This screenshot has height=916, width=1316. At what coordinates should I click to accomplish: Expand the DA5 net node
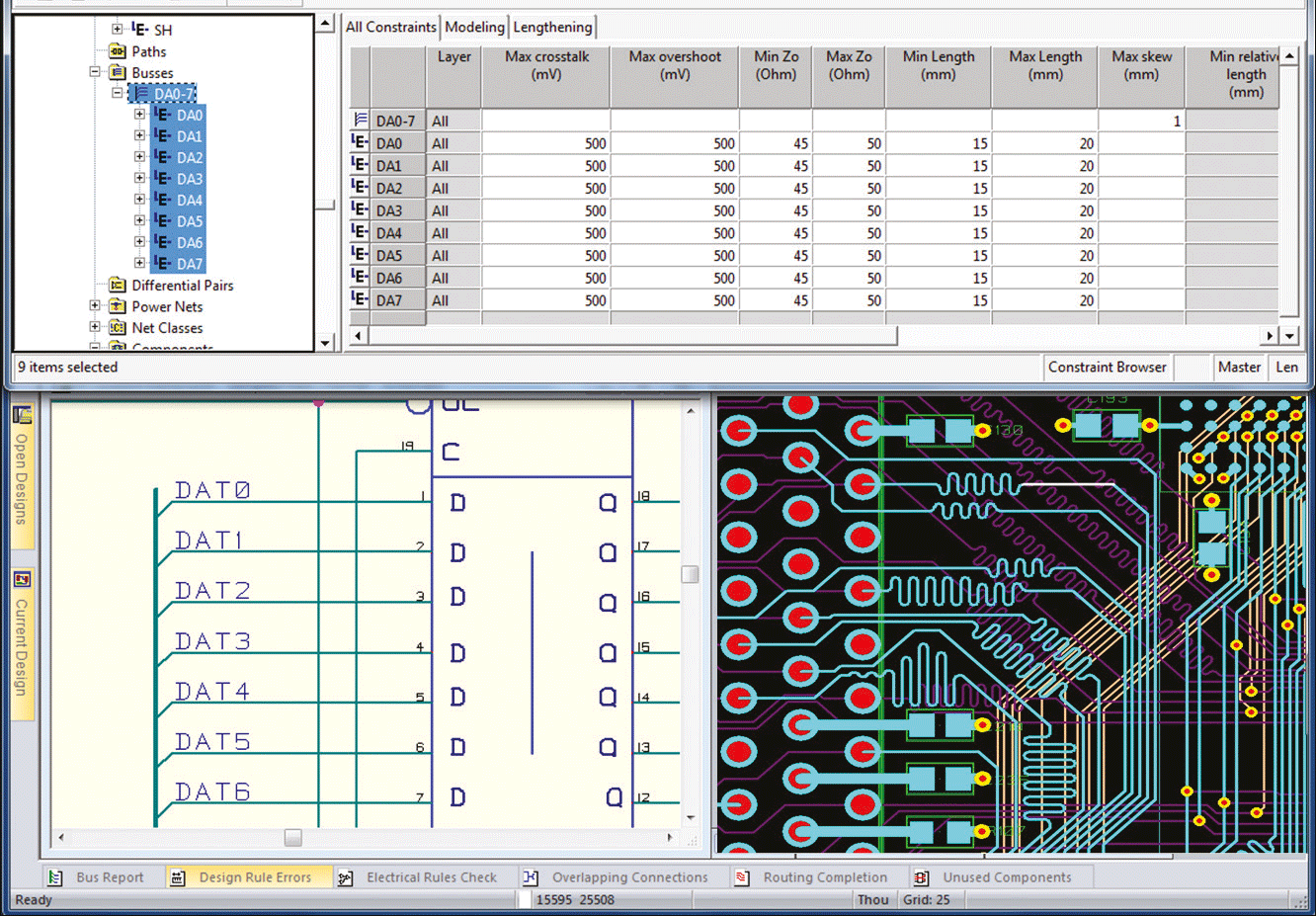click(139, 220)
